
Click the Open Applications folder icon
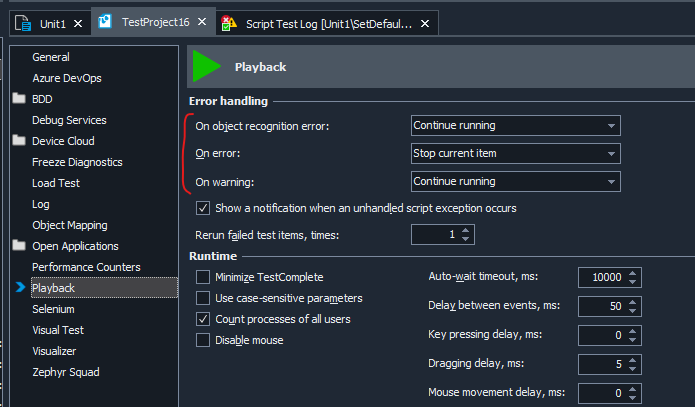pyautogui.click(x=19, y=246)
